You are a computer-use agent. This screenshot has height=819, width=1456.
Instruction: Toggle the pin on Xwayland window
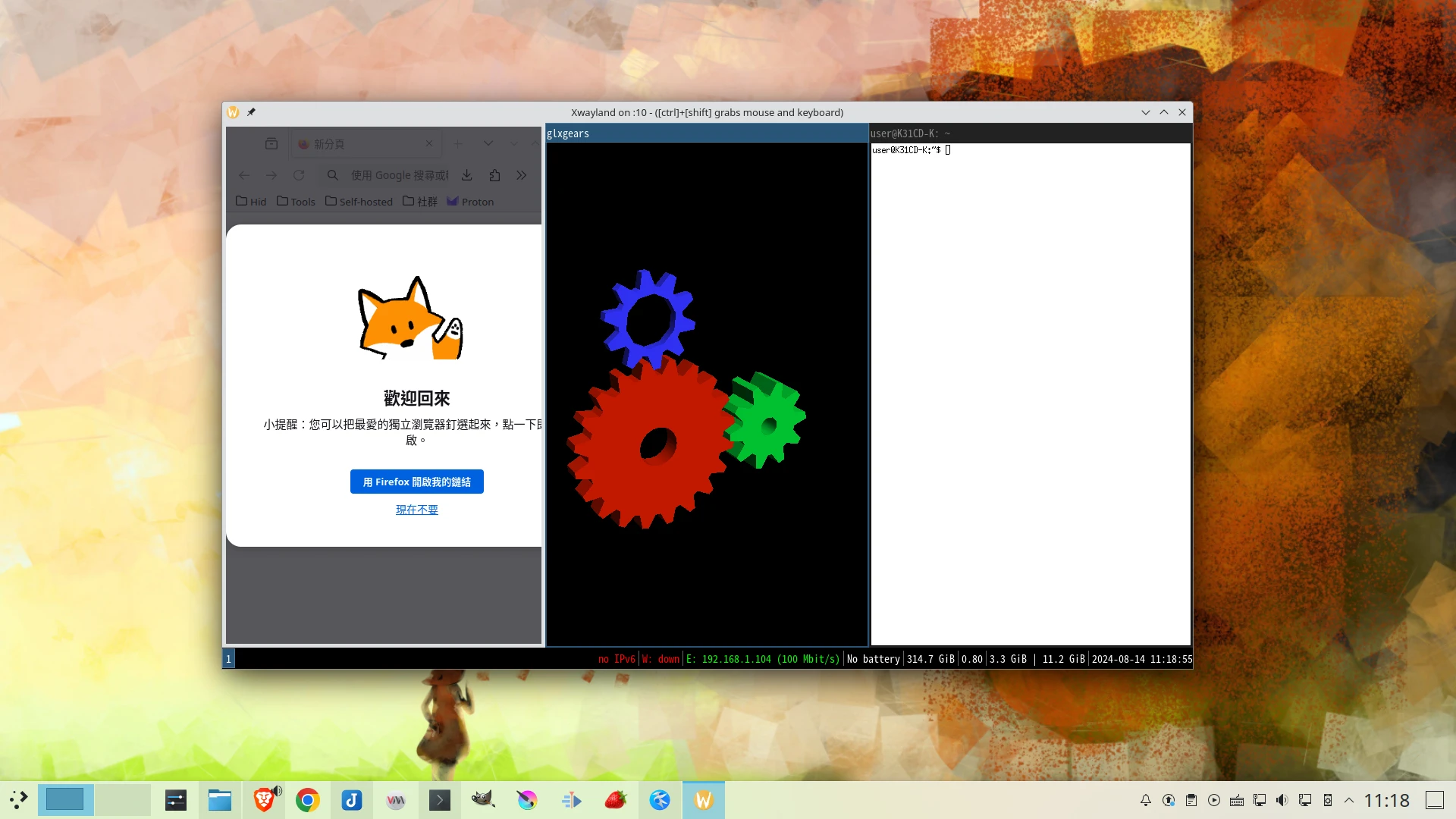(251, 112)
